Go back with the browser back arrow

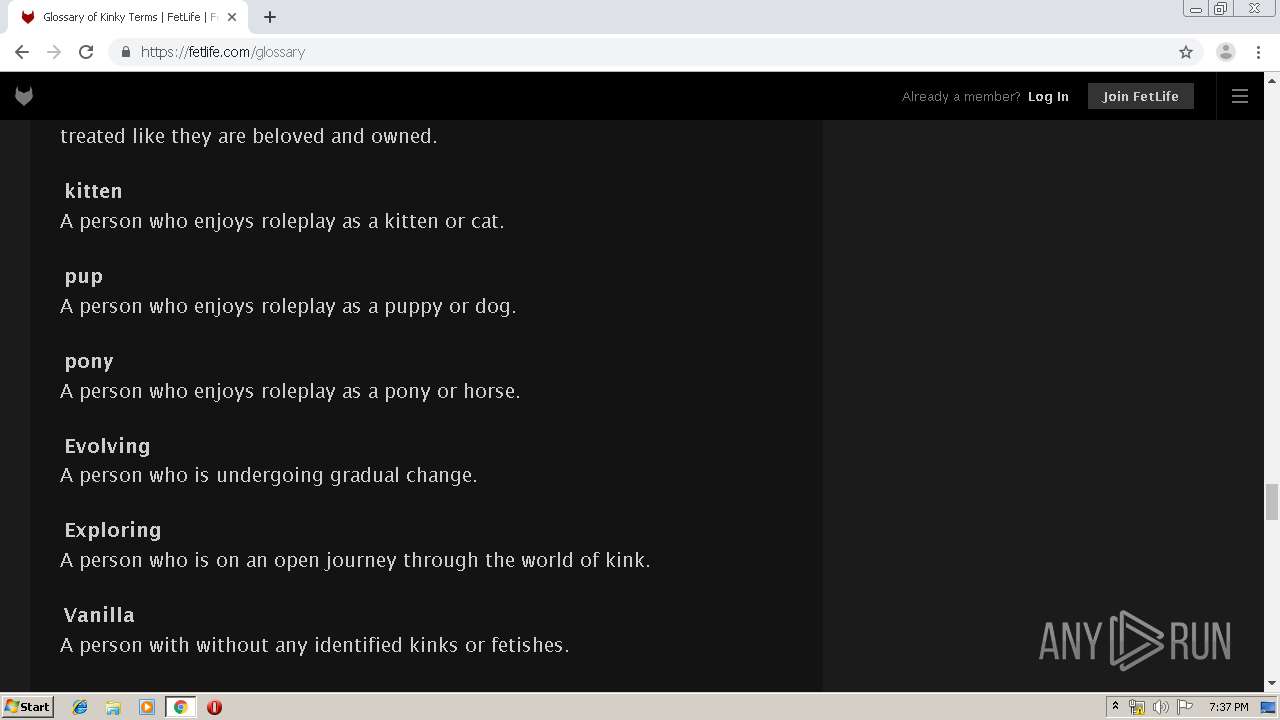(x=22, y=52)
